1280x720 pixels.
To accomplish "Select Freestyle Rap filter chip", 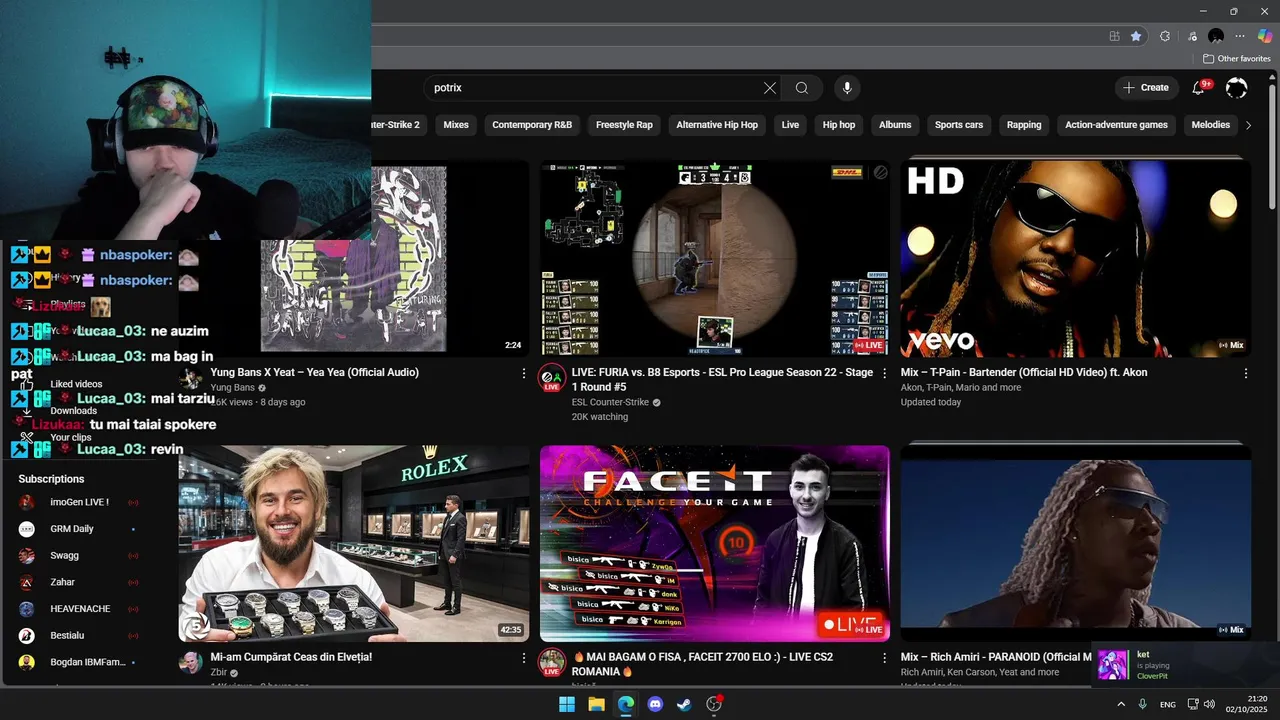I will click(x=624, y=125).
